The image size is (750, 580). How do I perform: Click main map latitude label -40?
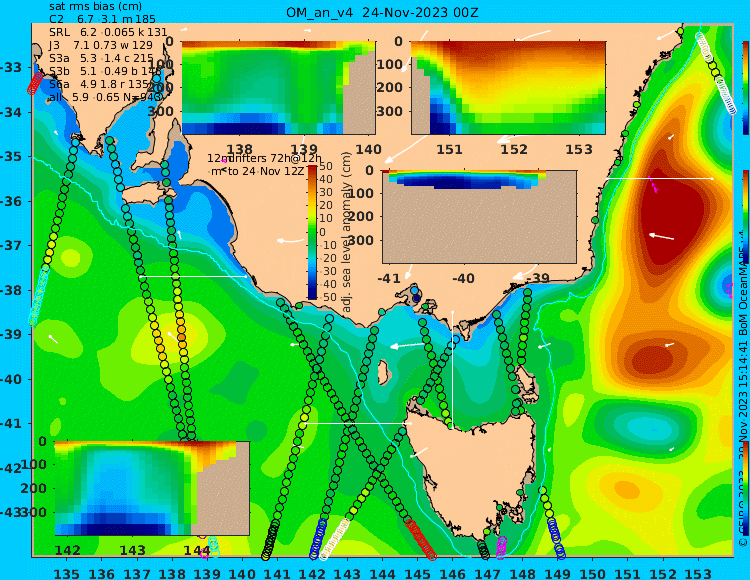click(x=11, y=379)
